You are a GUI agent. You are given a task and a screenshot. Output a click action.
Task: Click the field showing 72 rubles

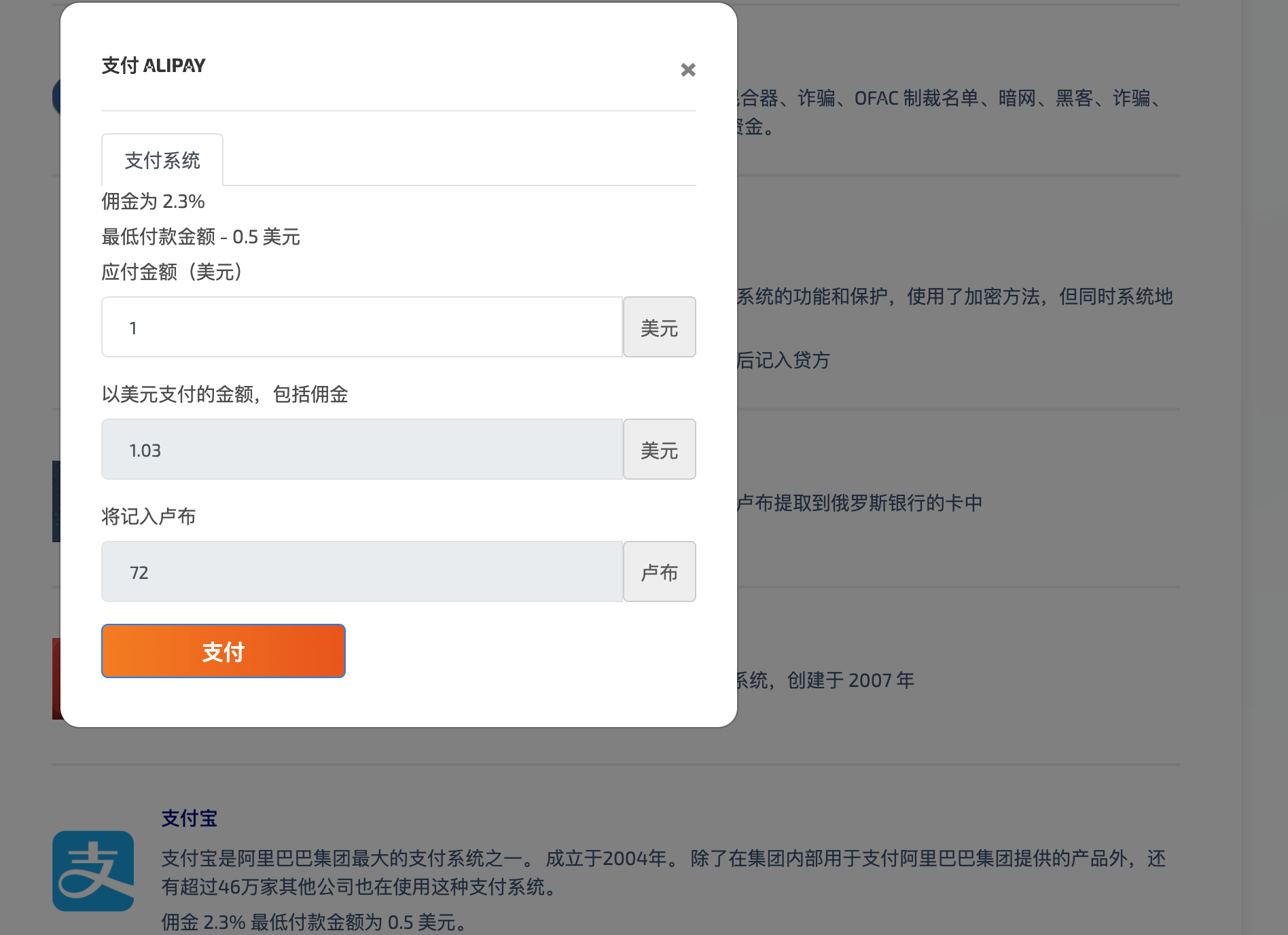(361, 572)
